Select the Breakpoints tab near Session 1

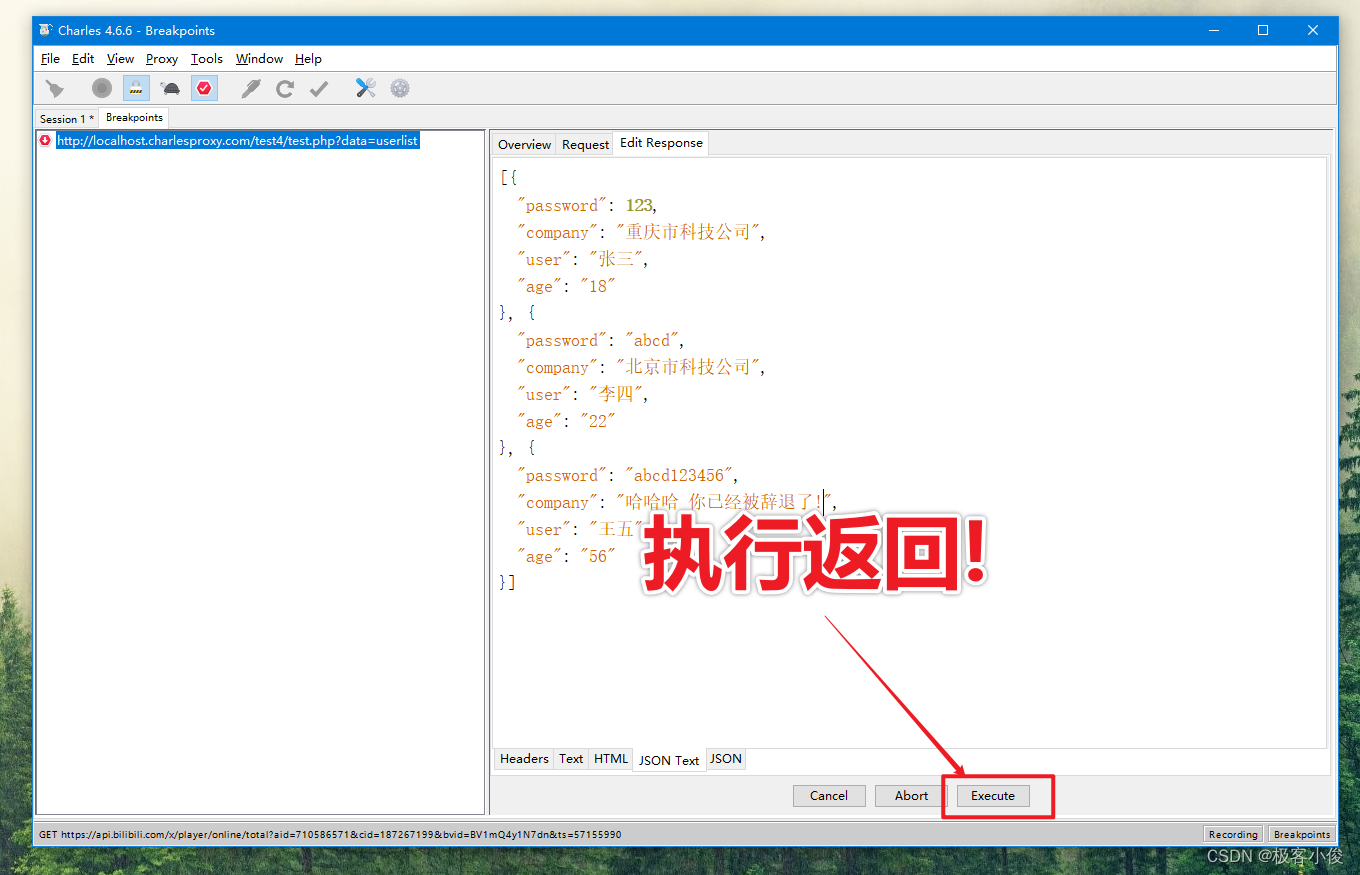click(x=134, y=118)
